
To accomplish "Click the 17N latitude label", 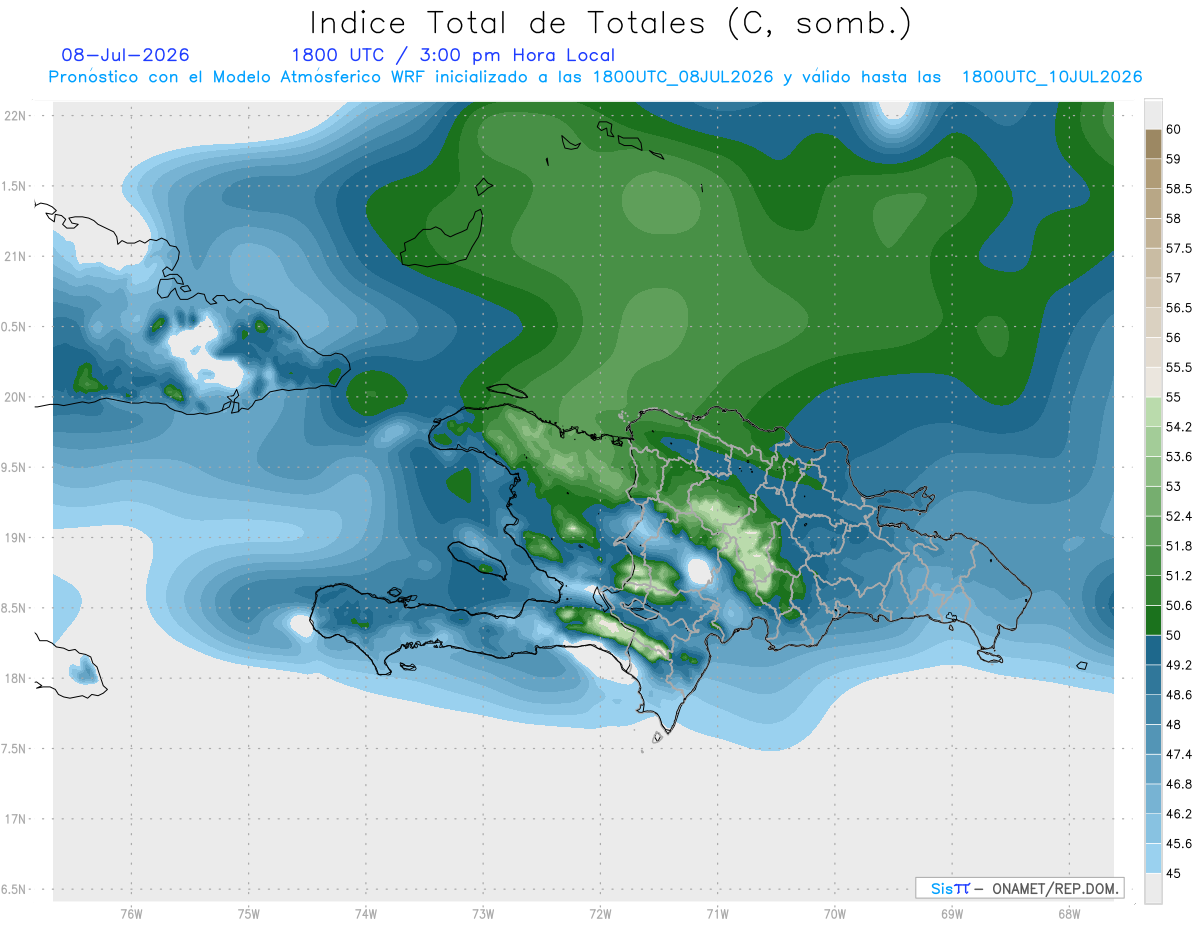I will click(x=17, y=819).
